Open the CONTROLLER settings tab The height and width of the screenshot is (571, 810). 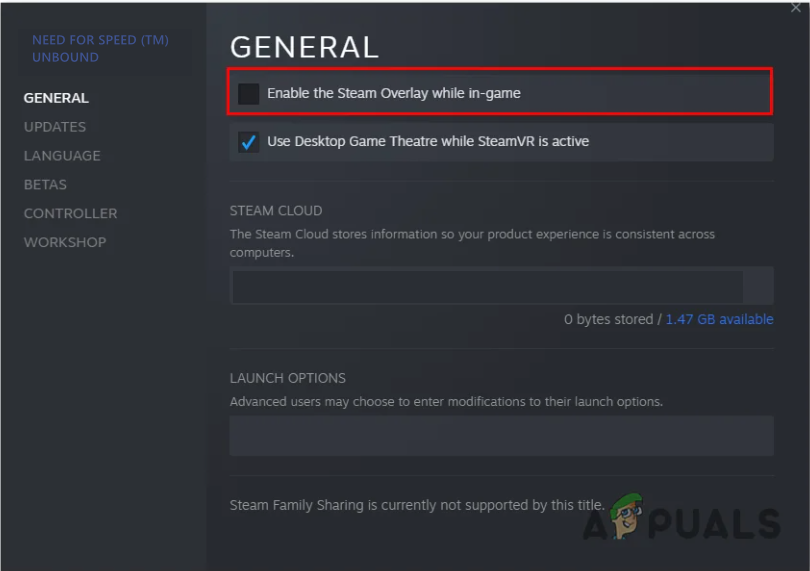(70, 213)
